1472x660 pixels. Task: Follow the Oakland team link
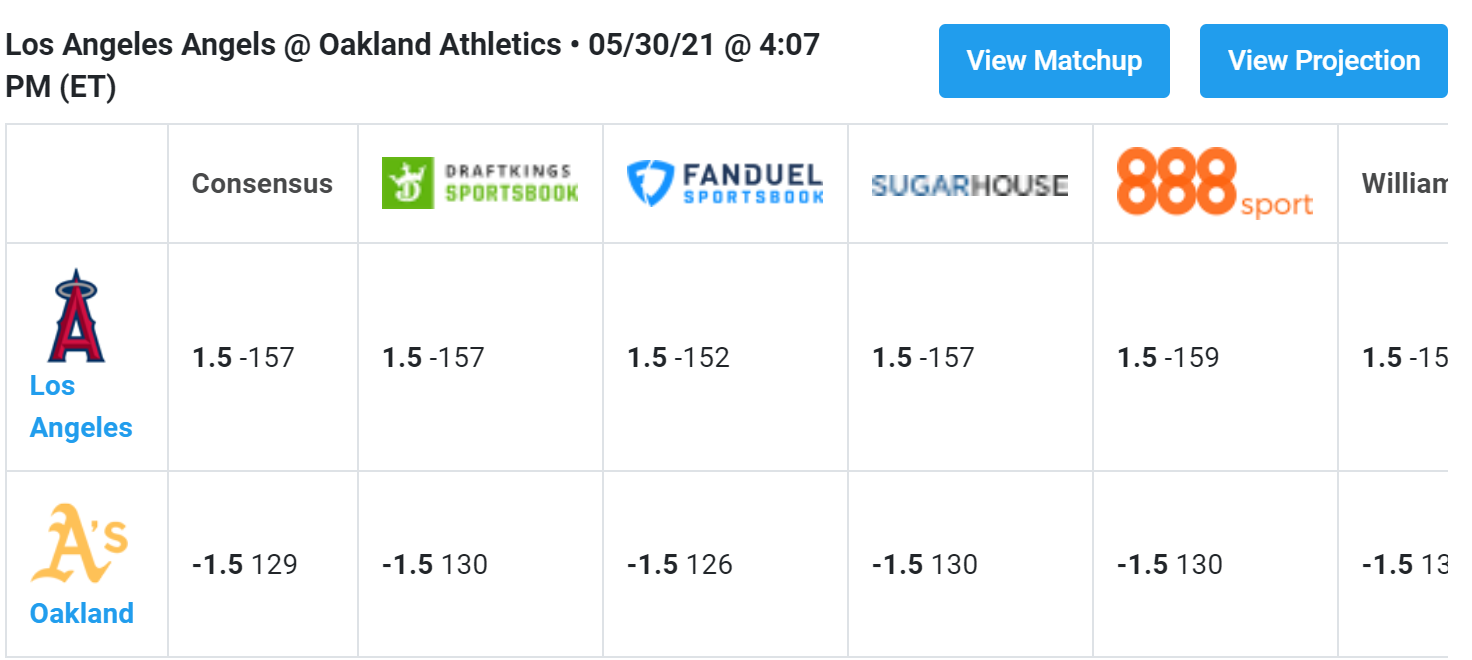(82, 613)
